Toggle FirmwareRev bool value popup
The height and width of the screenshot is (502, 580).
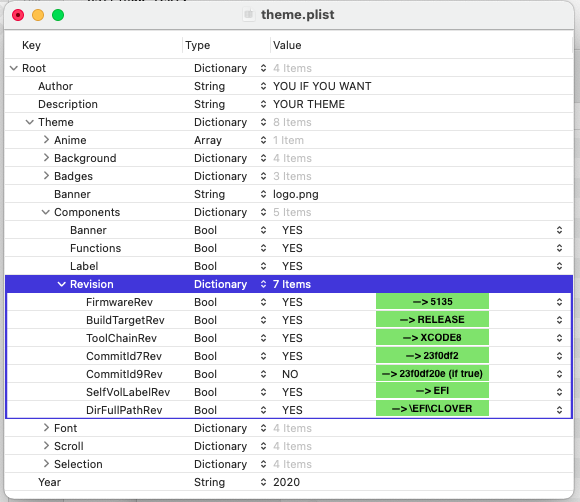pyautogui.click(x=559, y=302)
